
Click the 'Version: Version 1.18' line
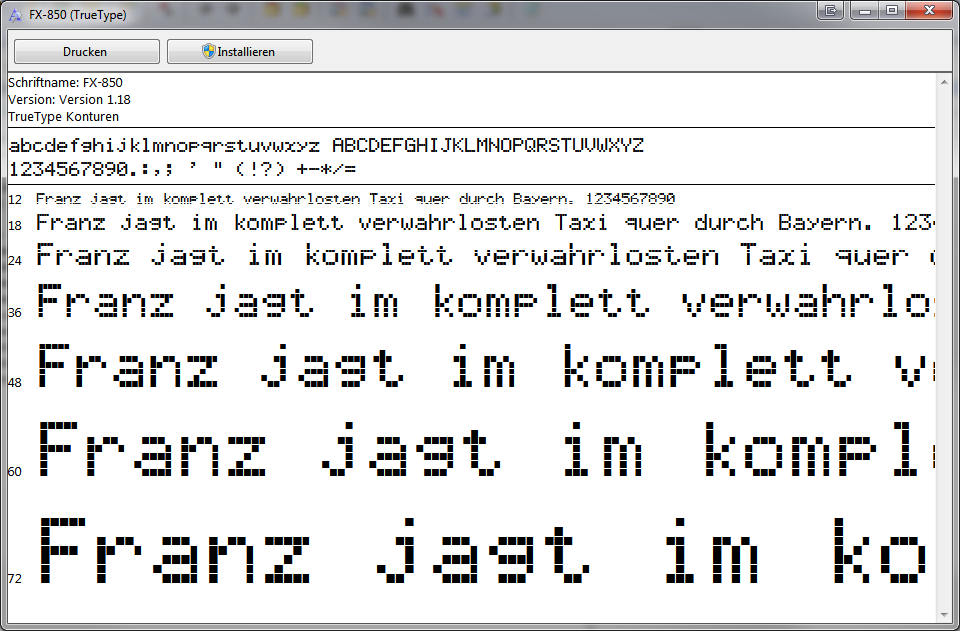[69, 99]
